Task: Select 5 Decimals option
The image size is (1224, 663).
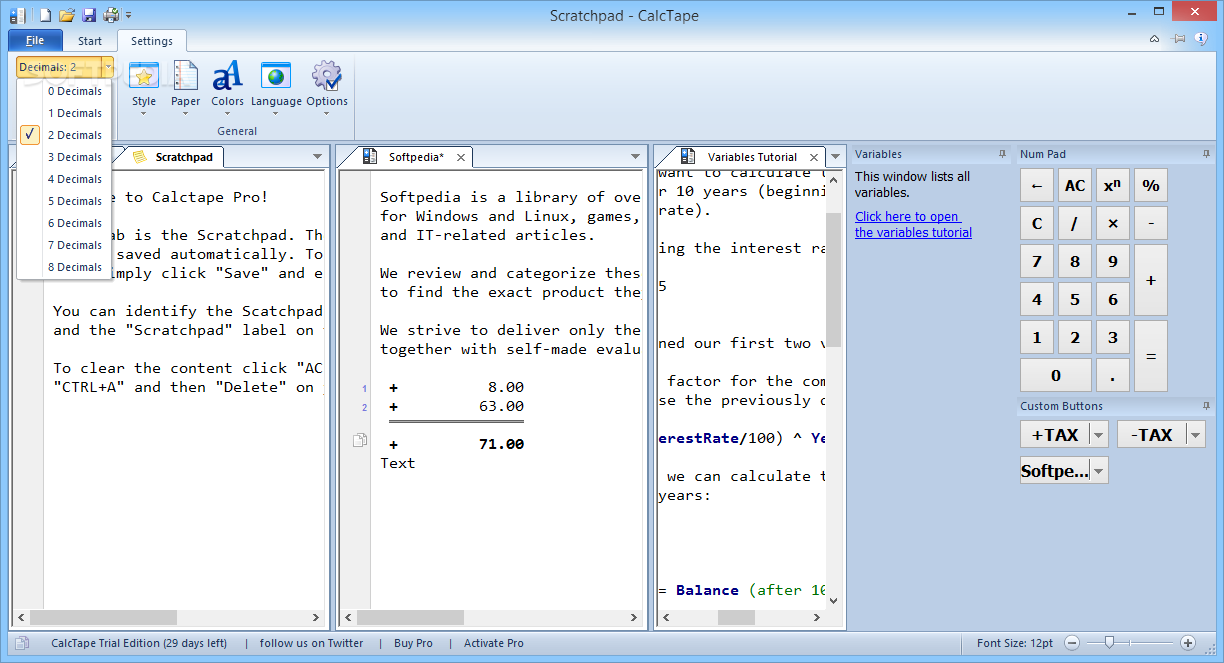Action: tap(64, 201)
